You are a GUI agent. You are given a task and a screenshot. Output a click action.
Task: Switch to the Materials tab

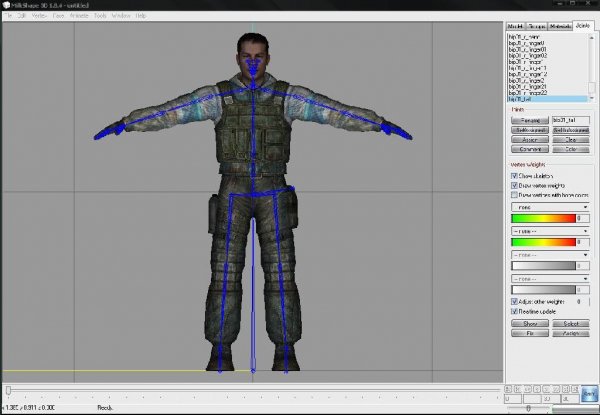(x=560, y=26)
